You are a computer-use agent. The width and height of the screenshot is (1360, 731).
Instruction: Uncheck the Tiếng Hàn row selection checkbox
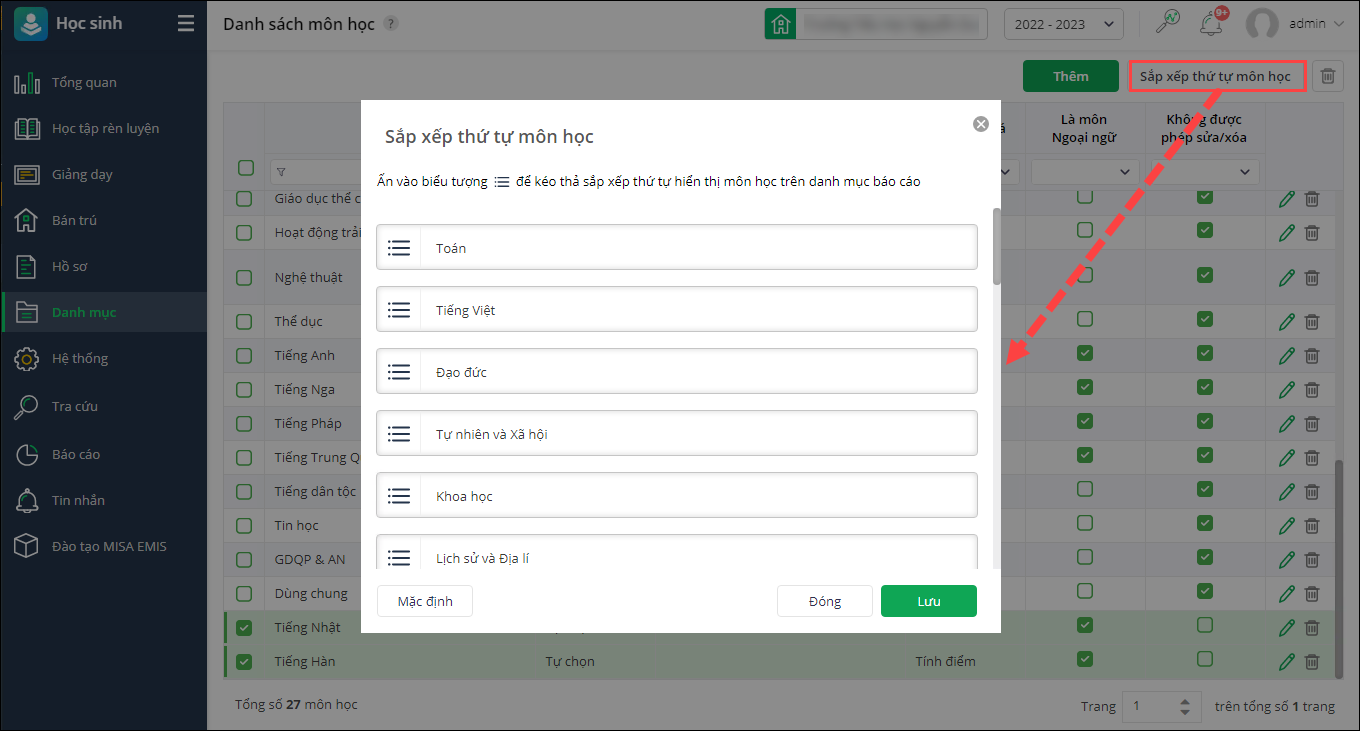click(x=244, y=662)
